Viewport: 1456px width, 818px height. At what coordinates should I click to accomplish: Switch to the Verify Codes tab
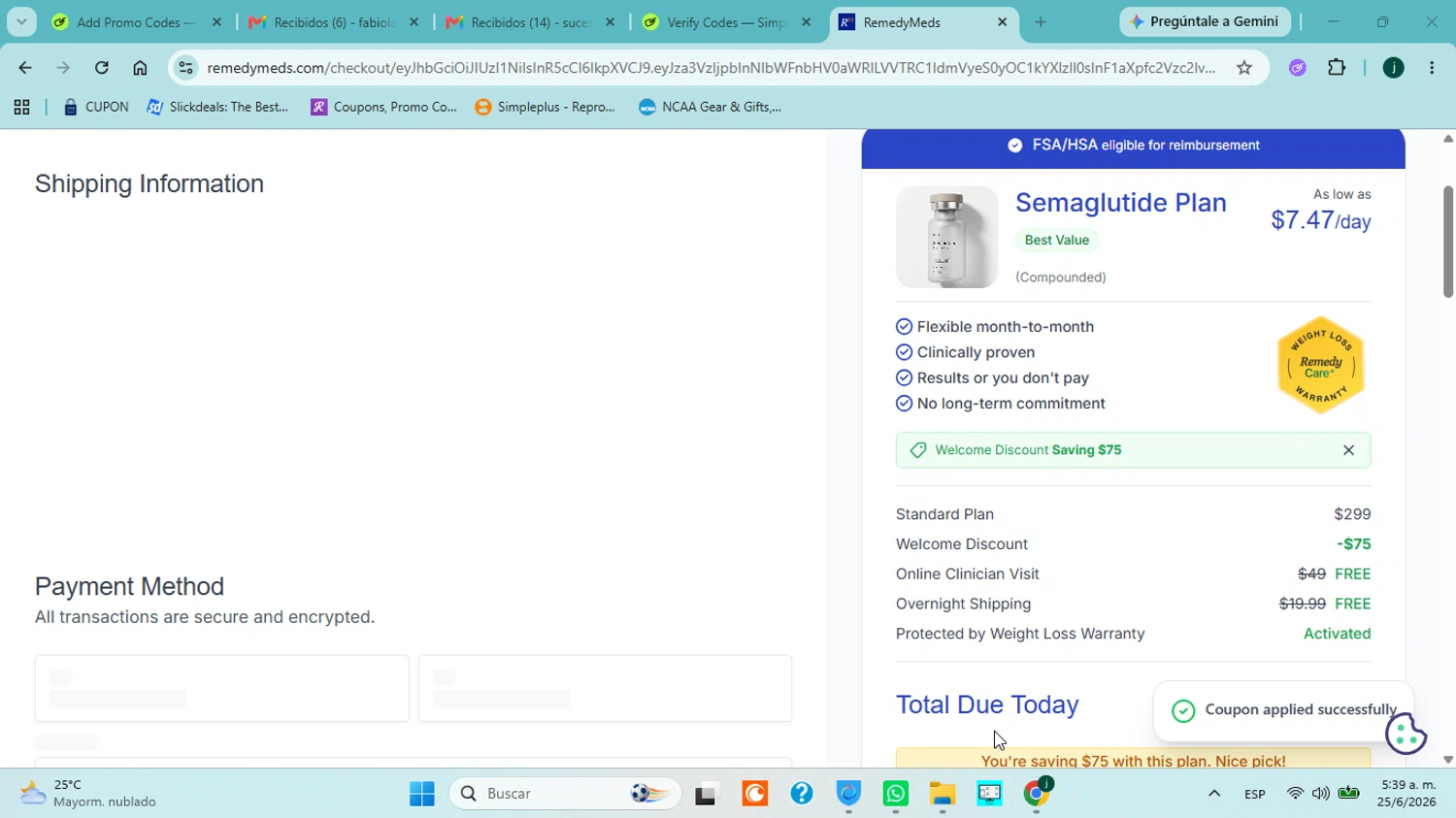coord(725,21)
